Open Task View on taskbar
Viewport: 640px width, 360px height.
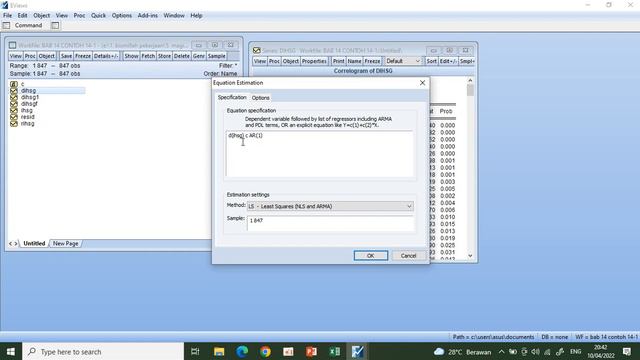[195, 351]
